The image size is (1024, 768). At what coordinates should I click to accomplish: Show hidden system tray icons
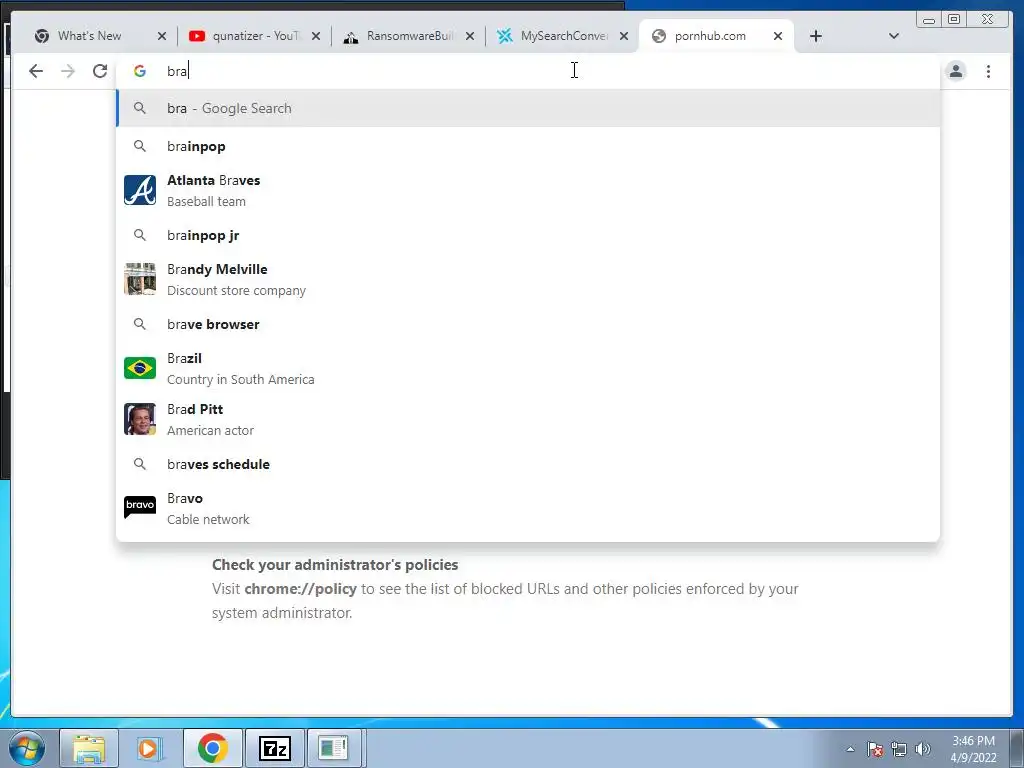[850, 749]
